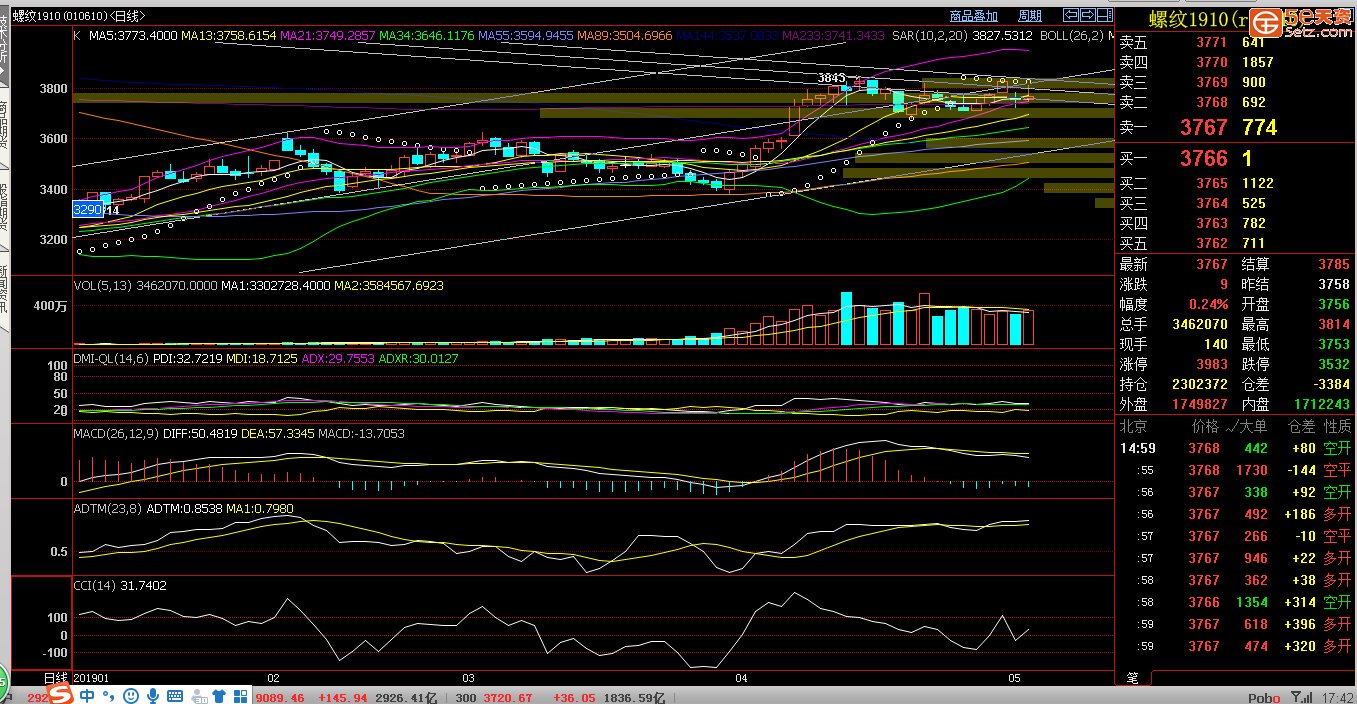Click the left arrow navigation icon
The width and height of the screenshot is (1357, 704).
point(1071,15)
